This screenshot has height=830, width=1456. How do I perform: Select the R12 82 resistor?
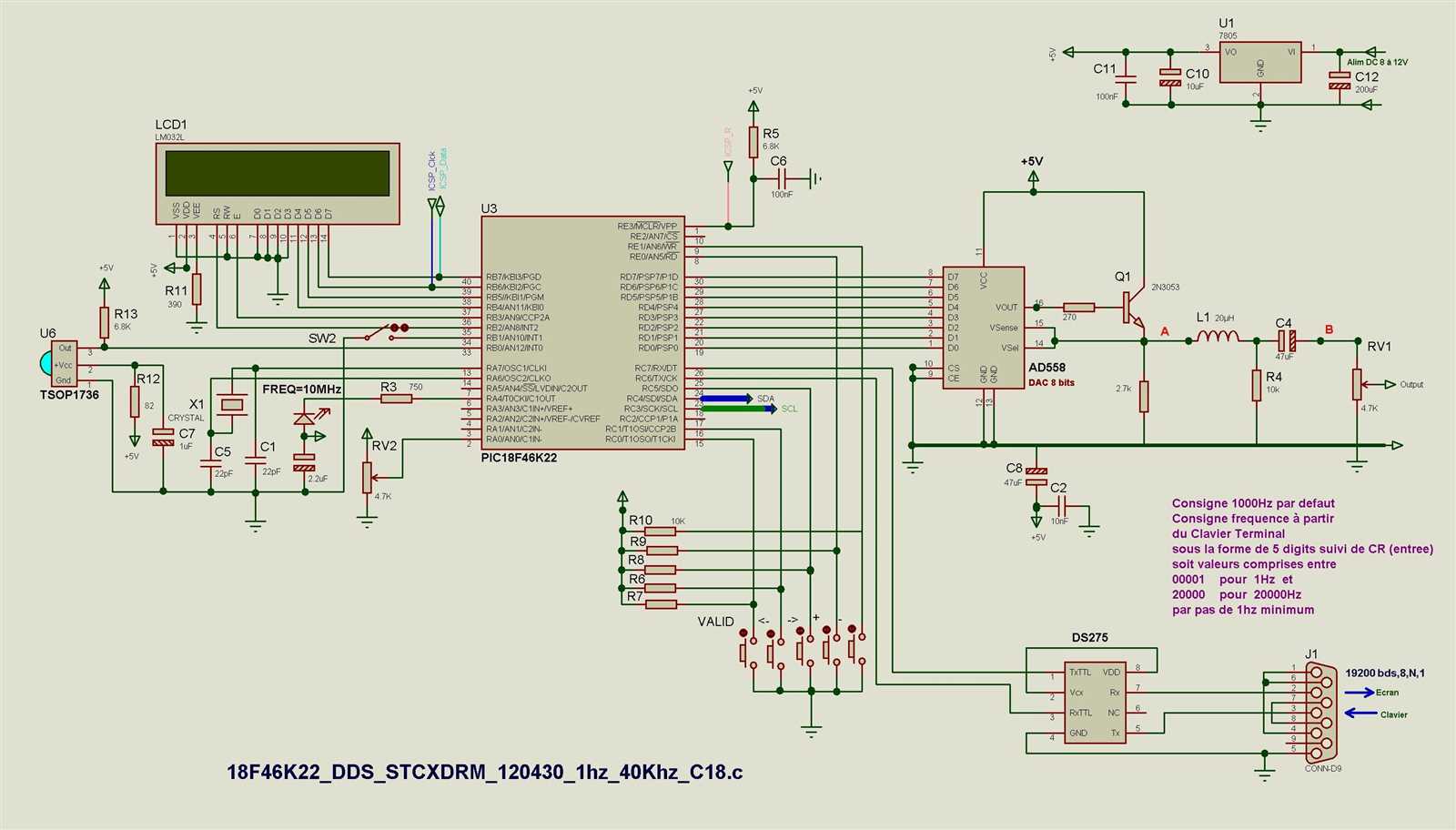click(x=135, y=401)
